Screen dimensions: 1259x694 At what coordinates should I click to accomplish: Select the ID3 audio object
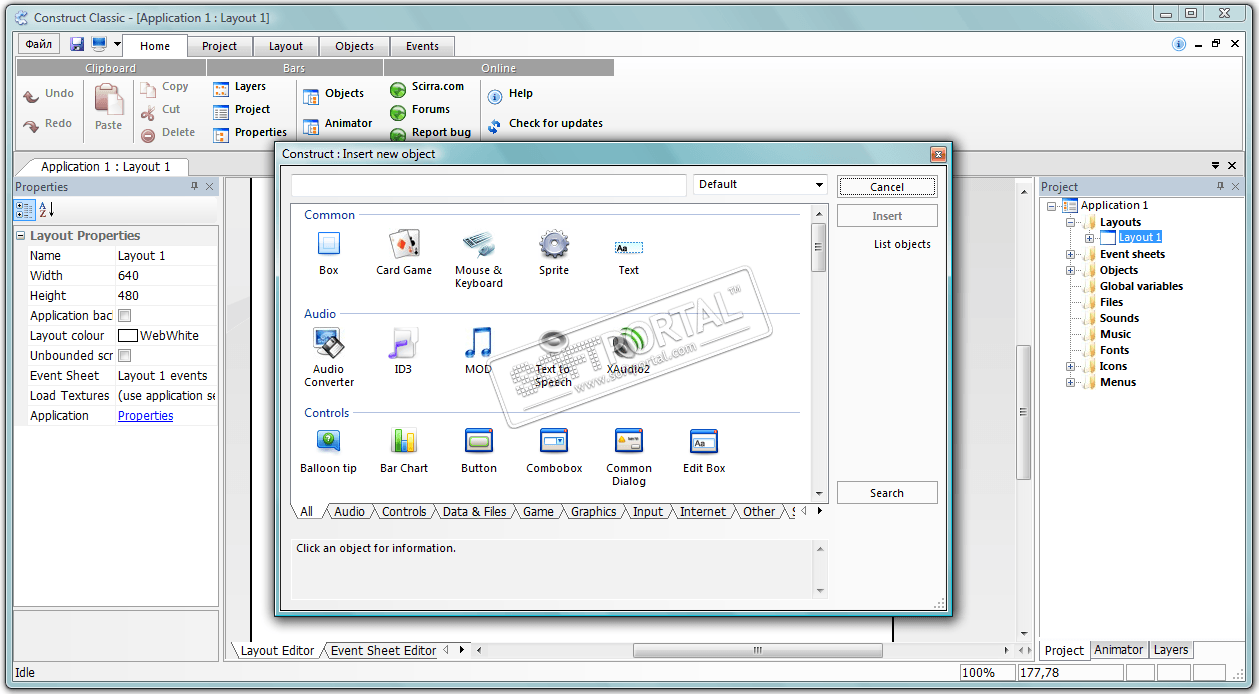click(x=403, y=343)
